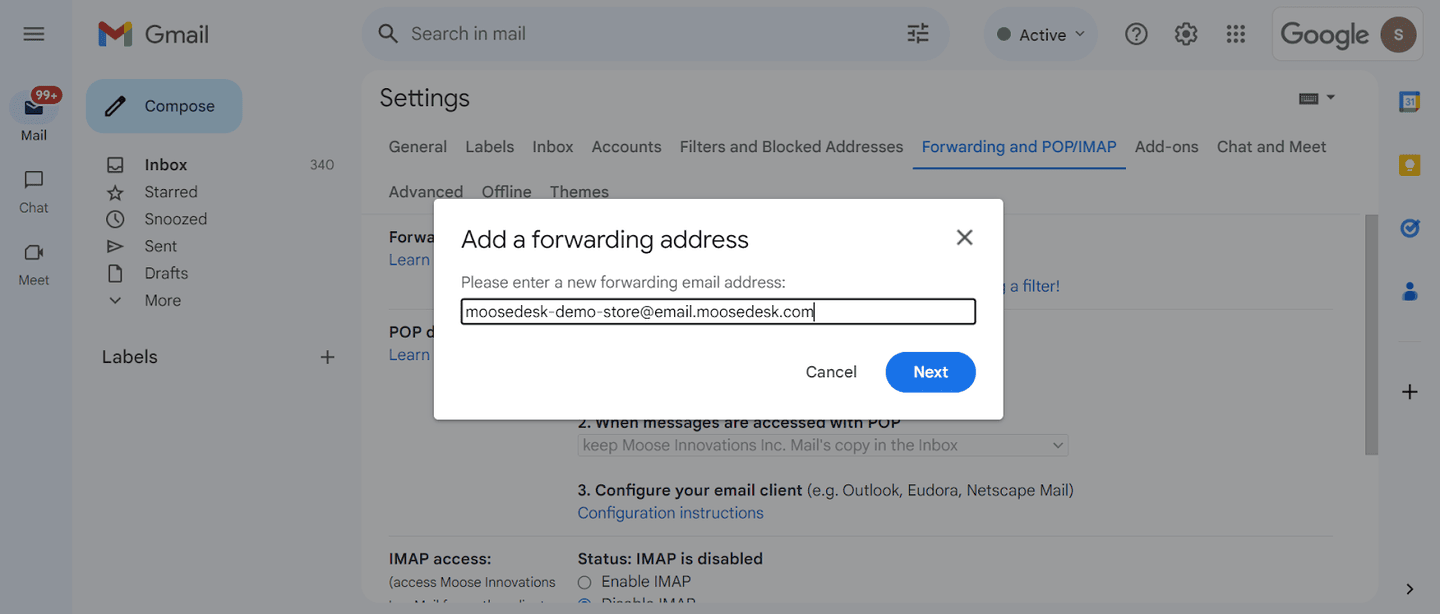This screenshot has width=1440, height=614.
Task: Open Google Calendar side panel icon
Action: [1410, 102]
